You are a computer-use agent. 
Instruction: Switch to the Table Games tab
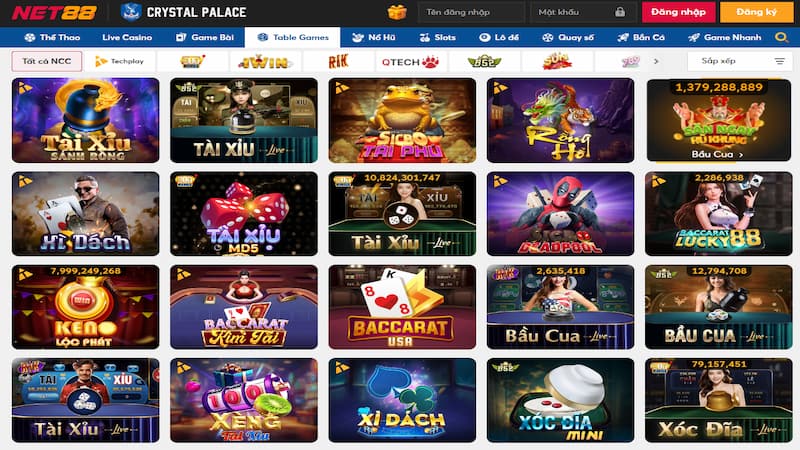coord(292,37)
